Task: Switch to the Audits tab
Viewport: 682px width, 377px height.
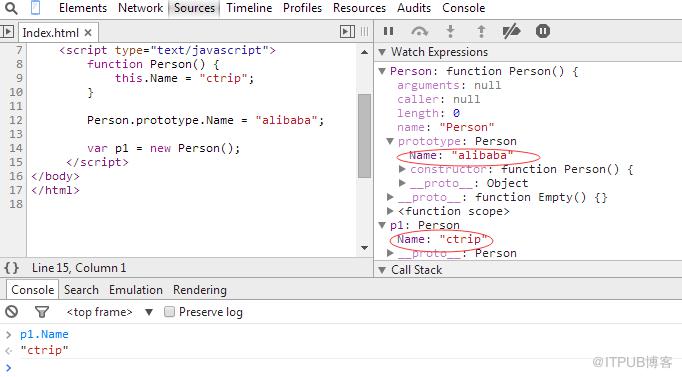Action: 414,8
